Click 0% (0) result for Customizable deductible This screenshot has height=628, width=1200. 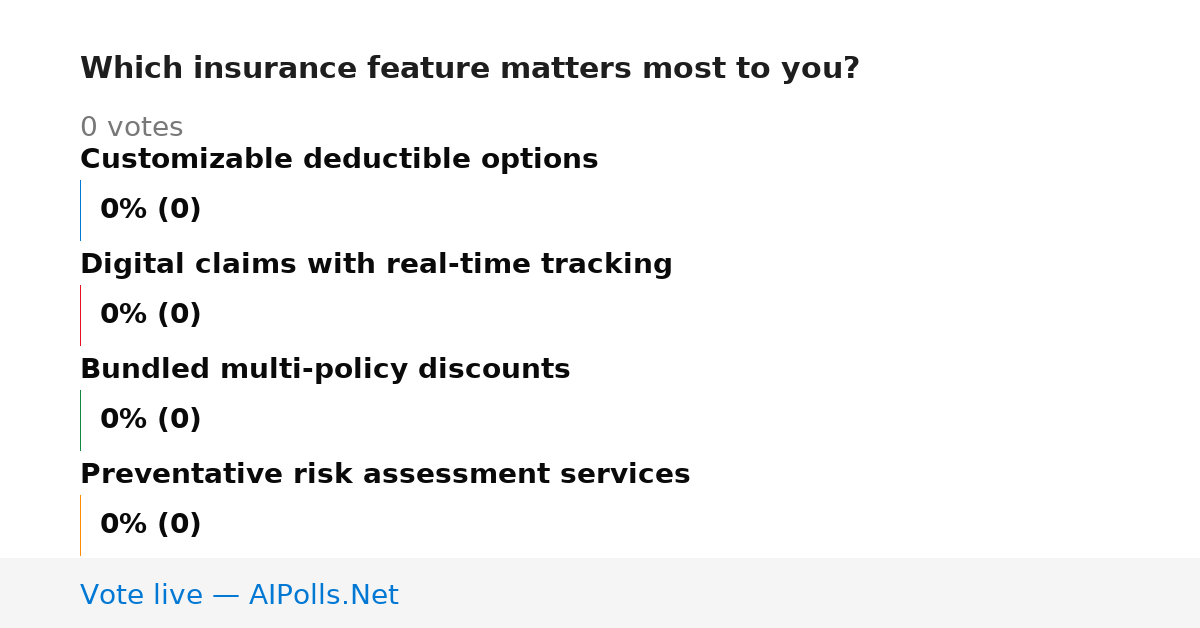pyautogui.click(x=151, y=210)
